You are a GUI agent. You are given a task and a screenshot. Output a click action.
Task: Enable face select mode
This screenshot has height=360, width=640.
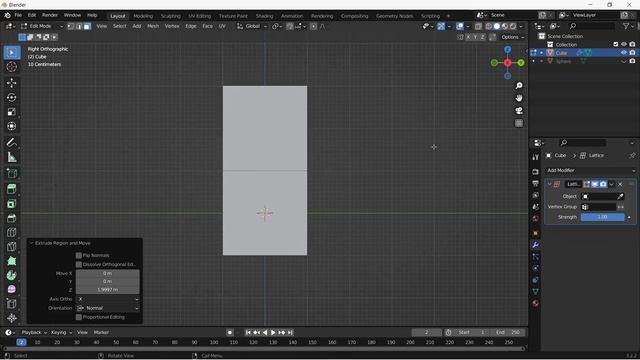click(x=87, y=26)
